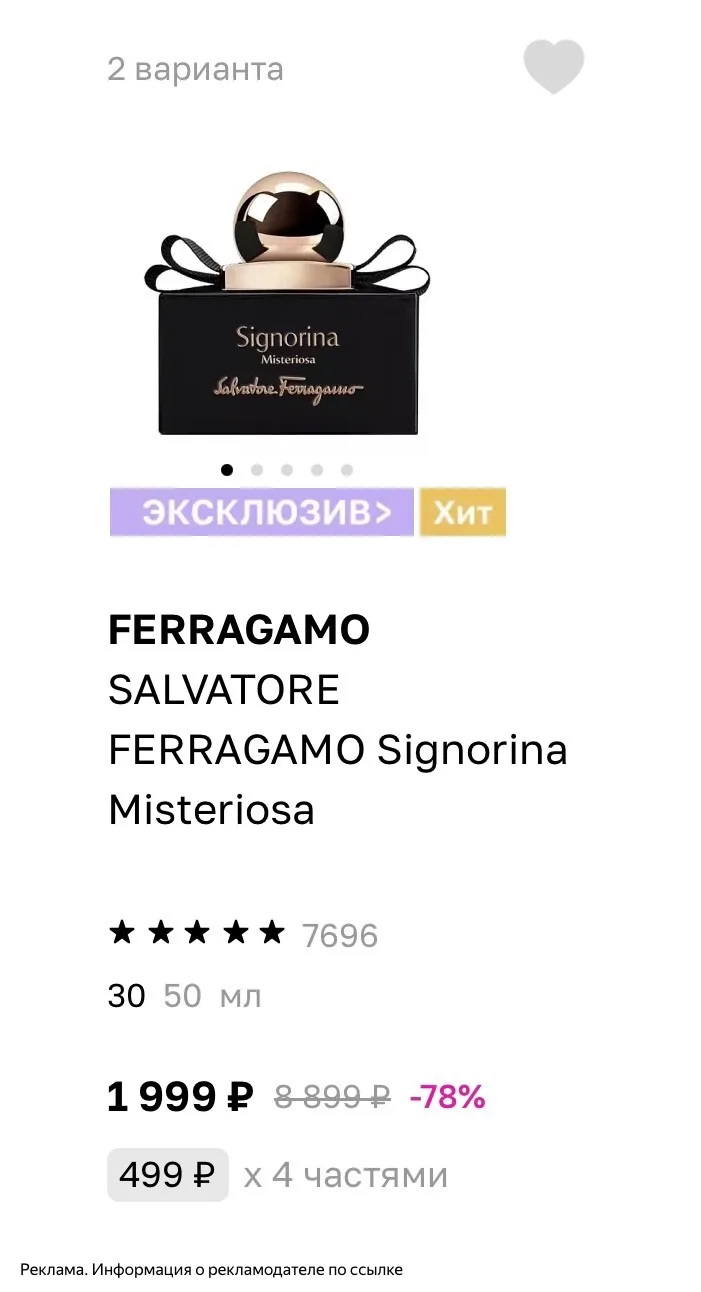Select the 50 ml volume option

pyautogui.click(x=182, y=996)
